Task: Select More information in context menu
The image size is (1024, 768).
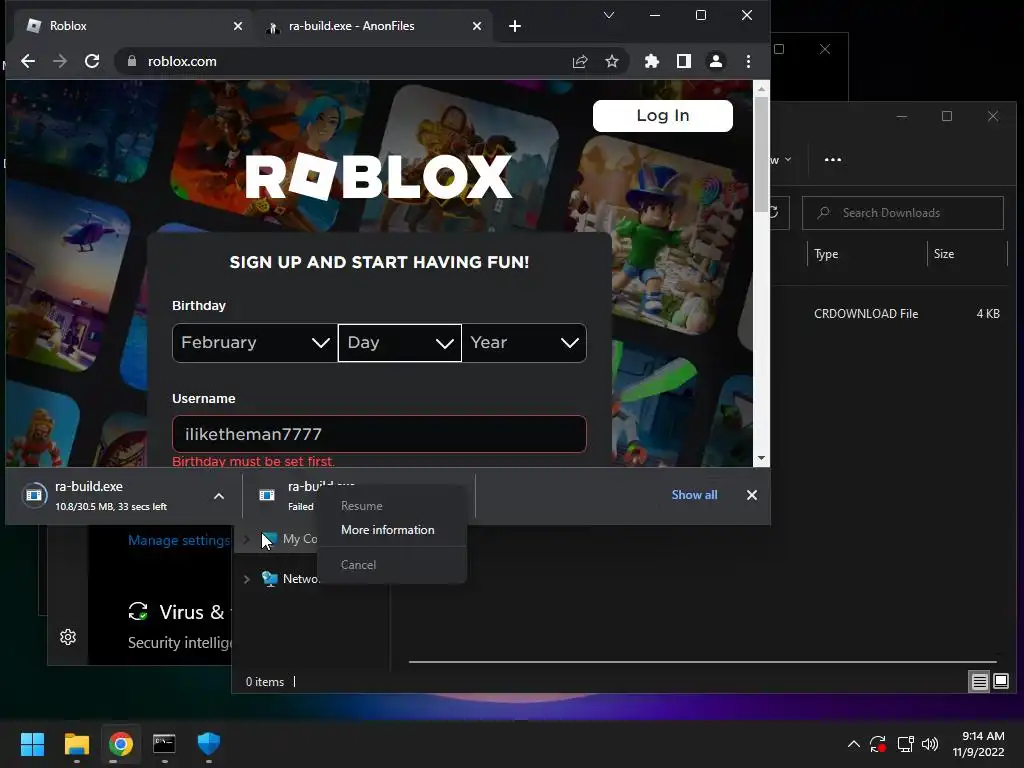Action: [x=392, y=530]
